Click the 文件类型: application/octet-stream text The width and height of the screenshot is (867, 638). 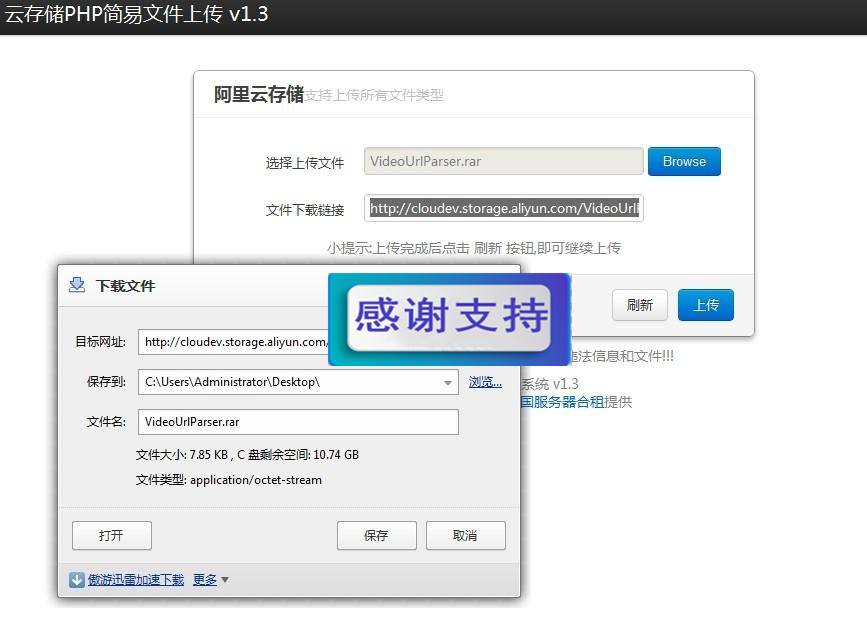[x=229, y=480]
